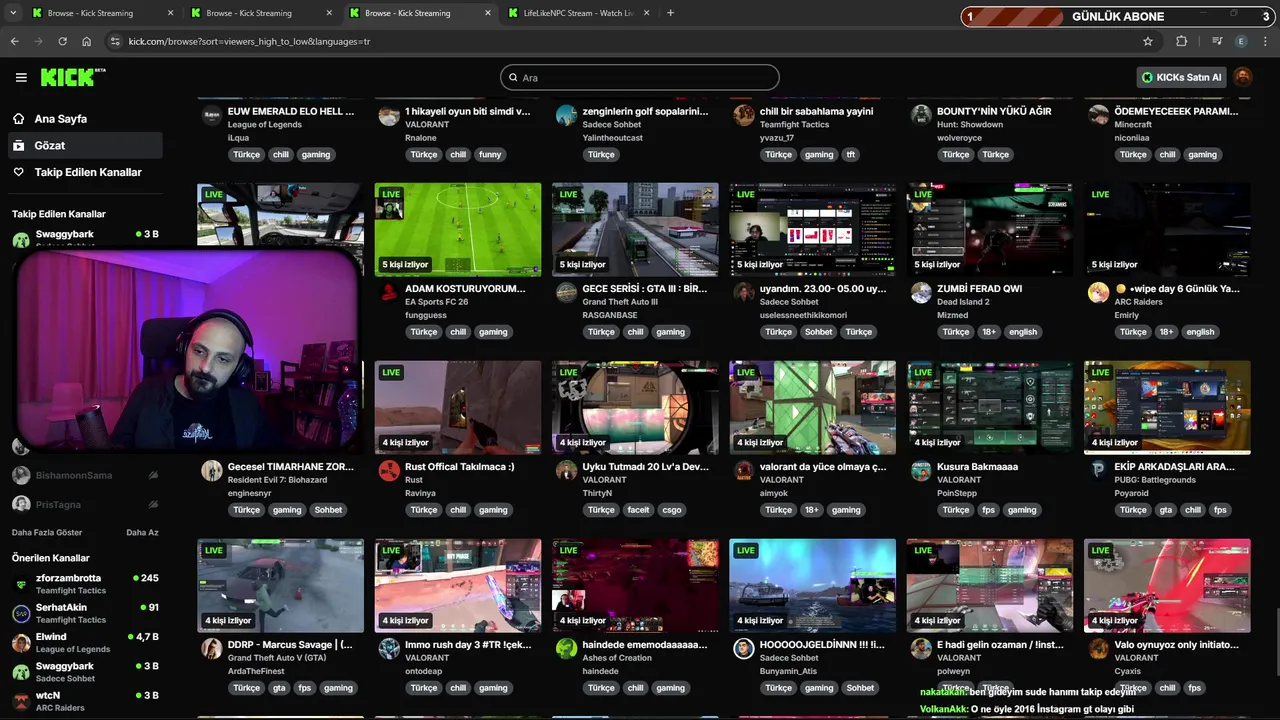Image resolution: width=1280 pixels, height=720 pixels.
Task: Click fungguess channel avatar icon
Action: [389, 293]
